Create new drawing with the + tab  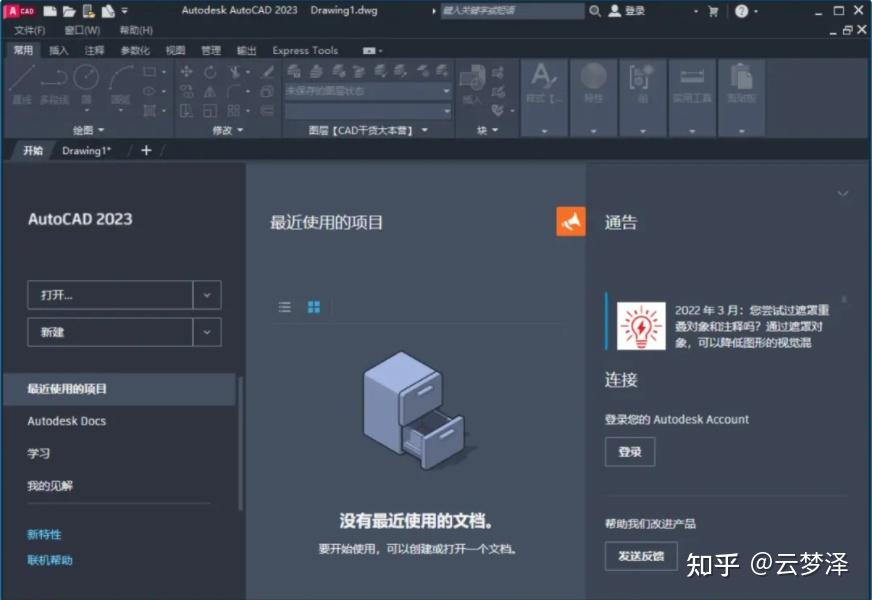[x=146, y=150]
